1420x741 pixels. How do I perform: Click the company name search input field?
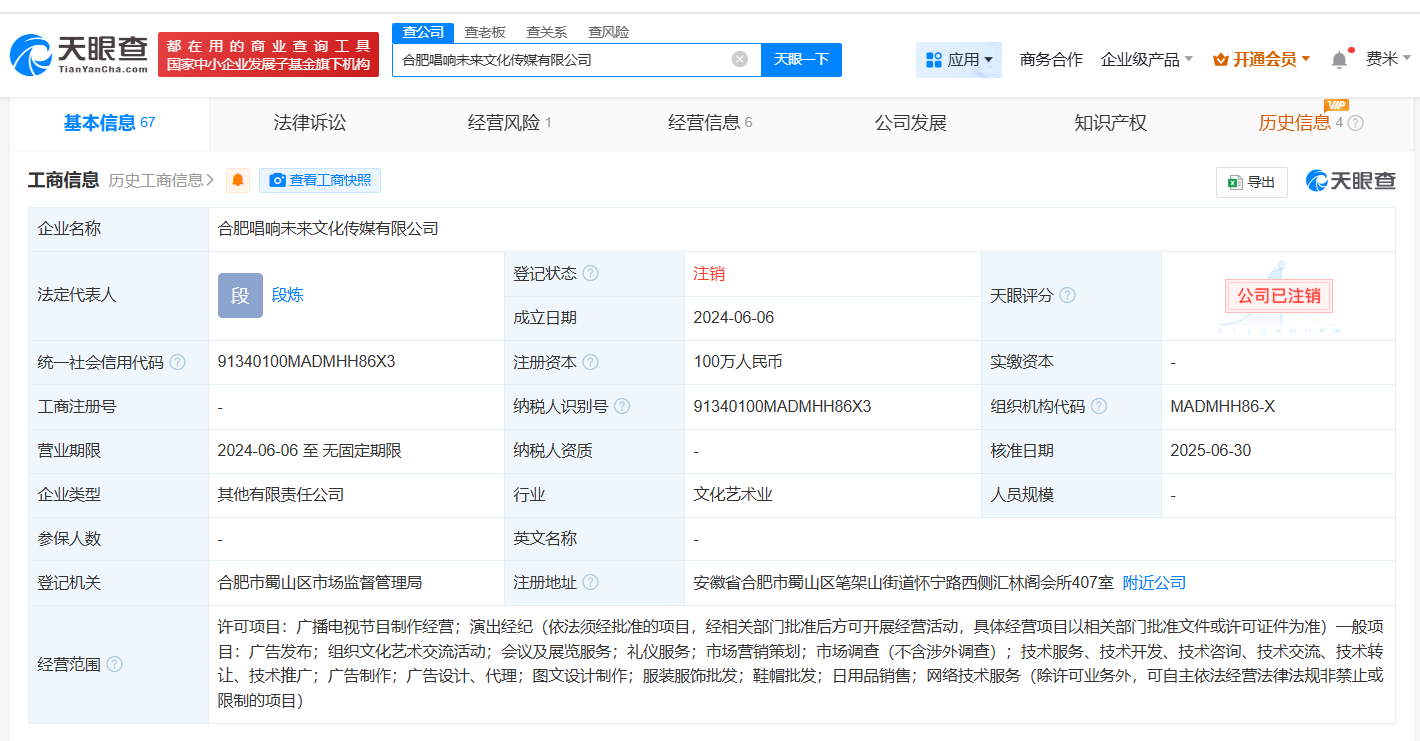coord(560,60)
